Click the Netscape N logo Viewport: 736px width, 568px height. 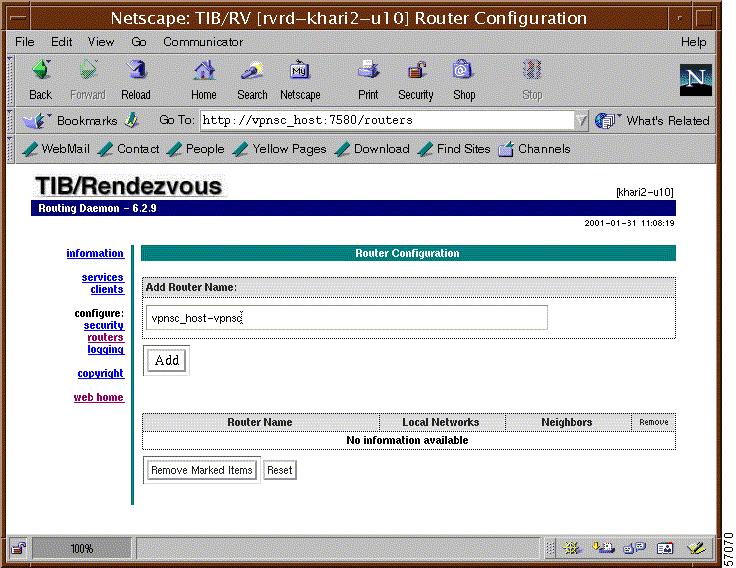(x=696, y=80)
